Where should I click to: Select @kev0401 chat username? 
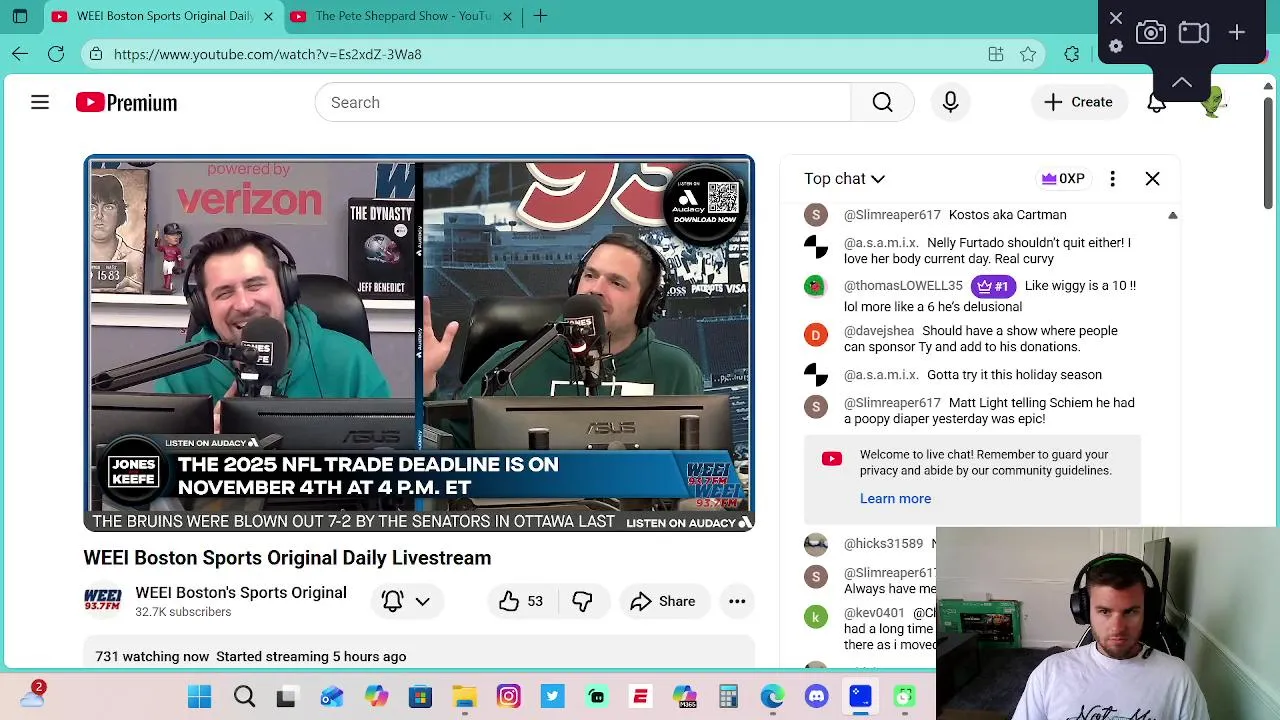874,612
